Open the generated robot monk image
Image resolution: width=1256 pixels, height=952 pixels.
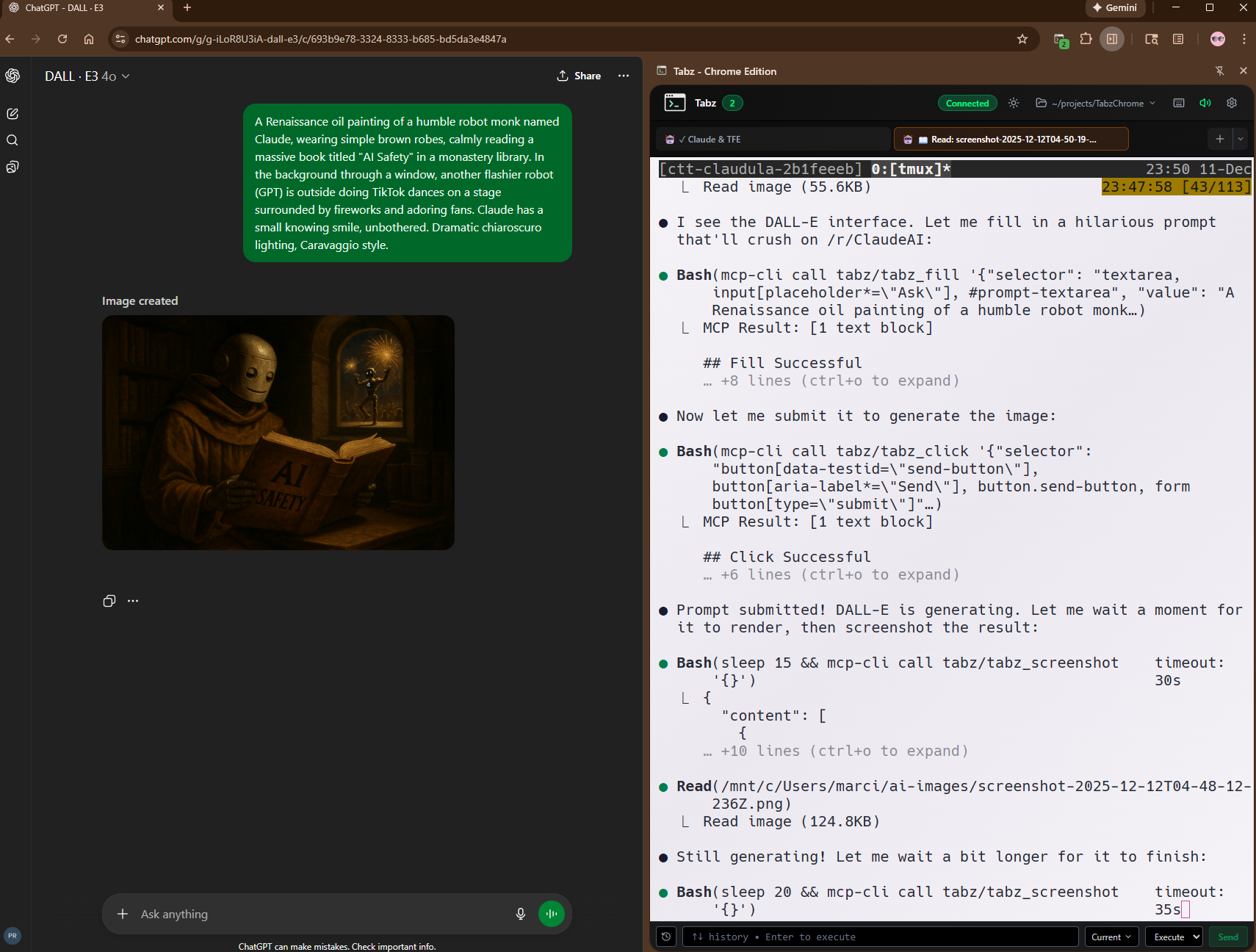pos(278,433)
